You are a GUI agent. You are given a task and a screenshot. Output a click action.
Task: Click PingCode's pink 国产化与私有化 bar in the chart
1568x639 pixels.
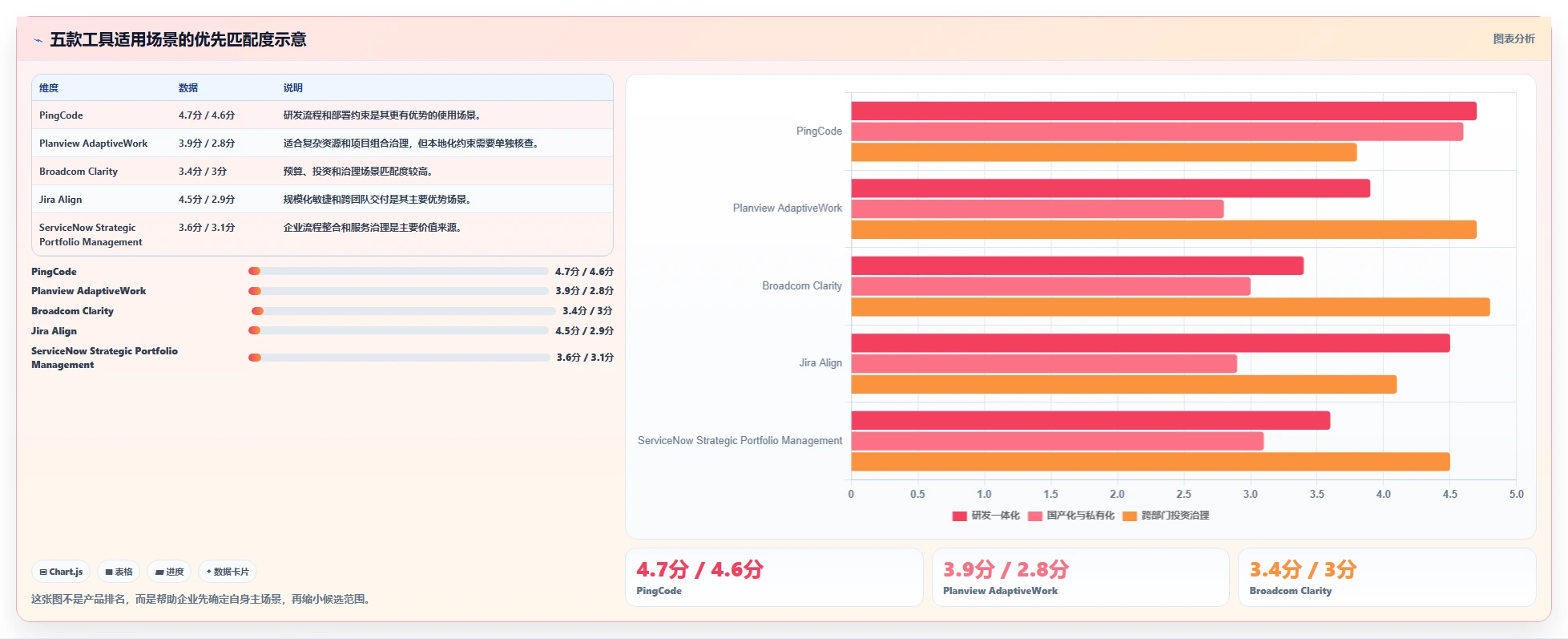point(1157,131)
